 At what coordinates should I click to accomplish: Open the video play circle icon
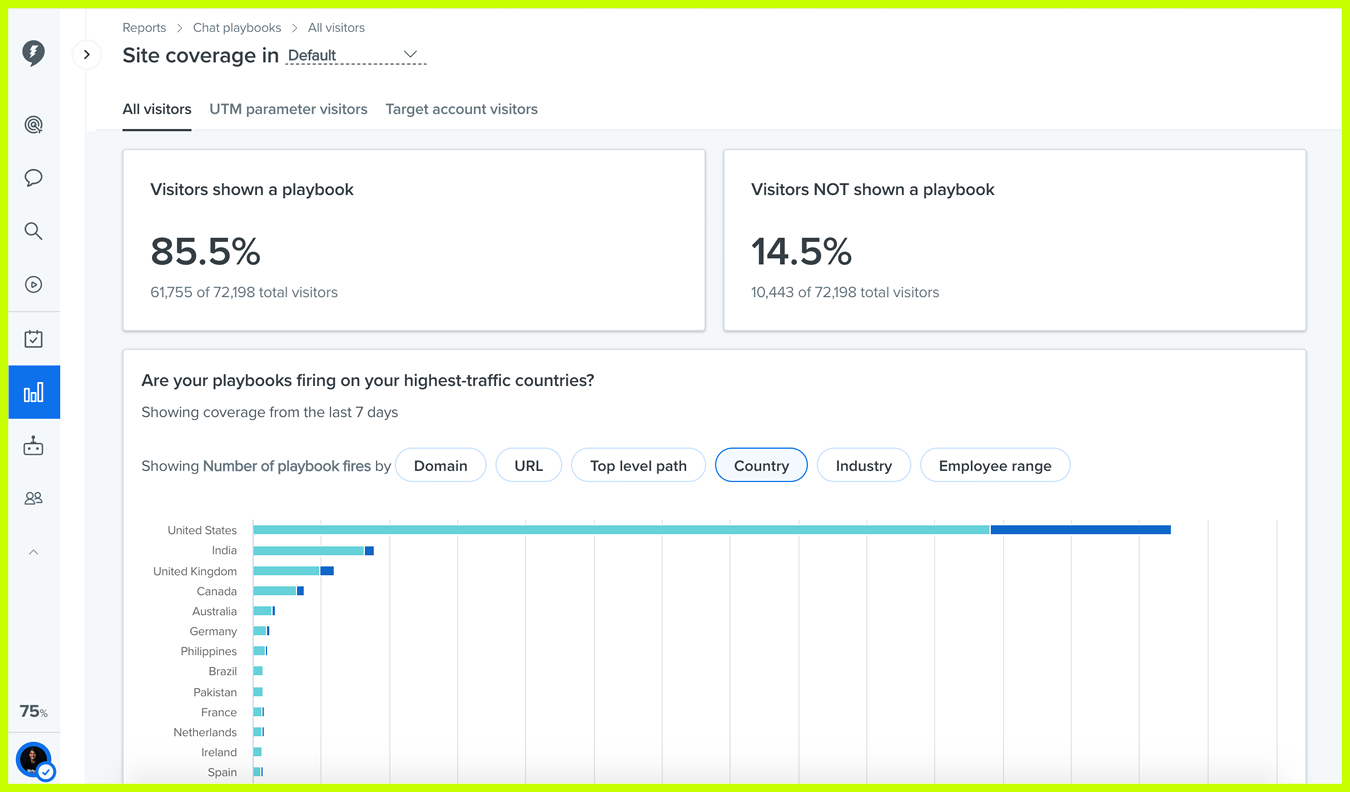pyautogui.click(x=33, y=285)
